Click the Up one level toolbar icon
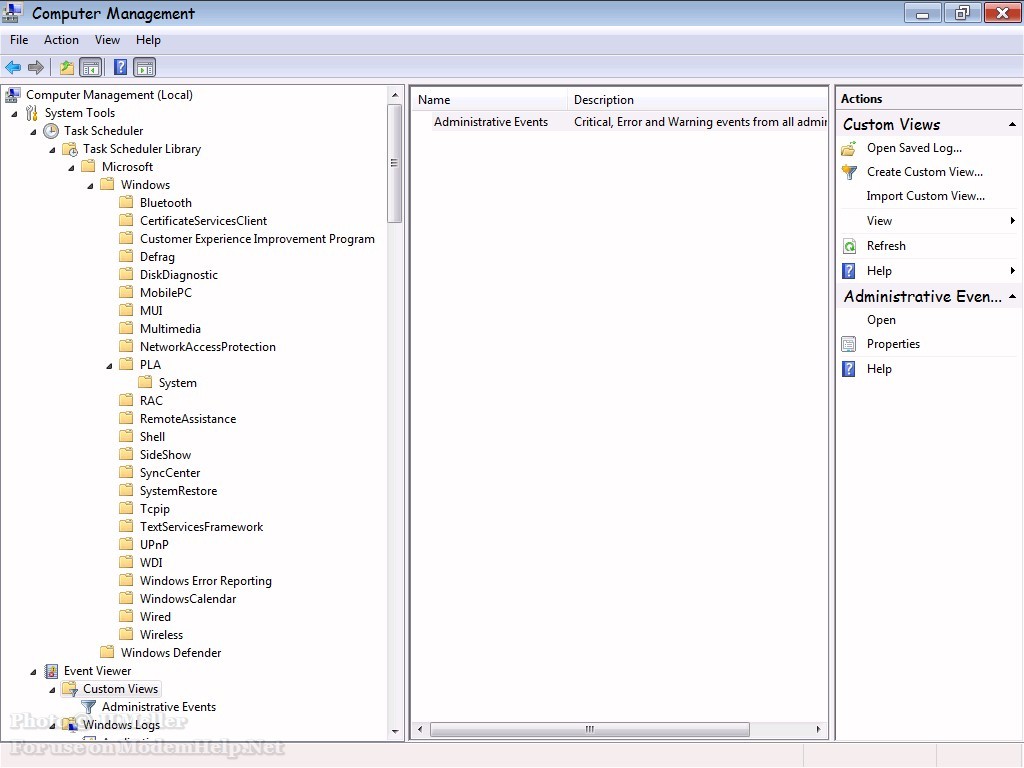The width and height of the screenshot is (1024, 768). click(66, 67)
